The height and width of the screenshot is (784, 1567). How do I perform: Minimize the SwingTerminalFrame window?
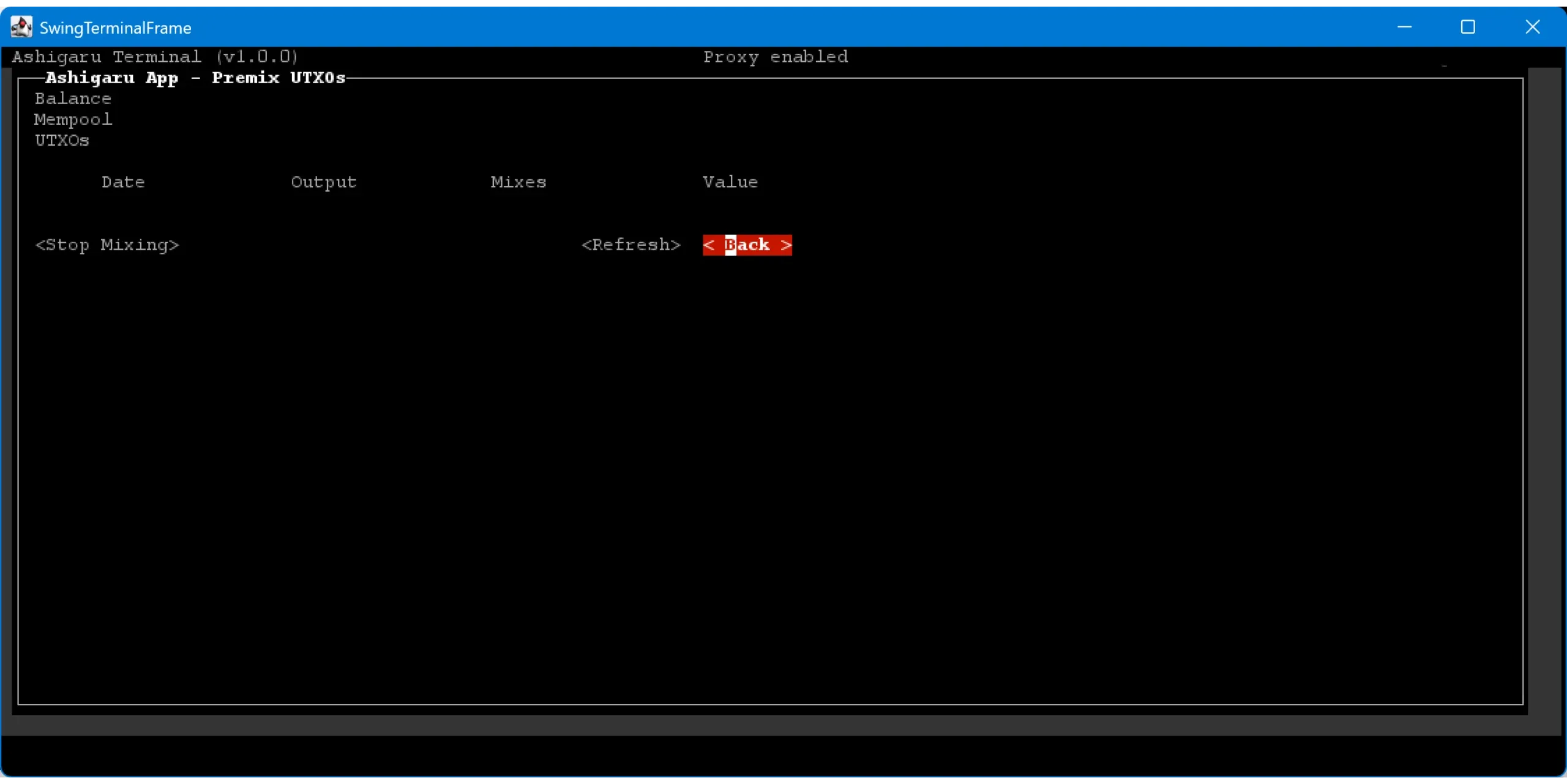coord(1404,27)
